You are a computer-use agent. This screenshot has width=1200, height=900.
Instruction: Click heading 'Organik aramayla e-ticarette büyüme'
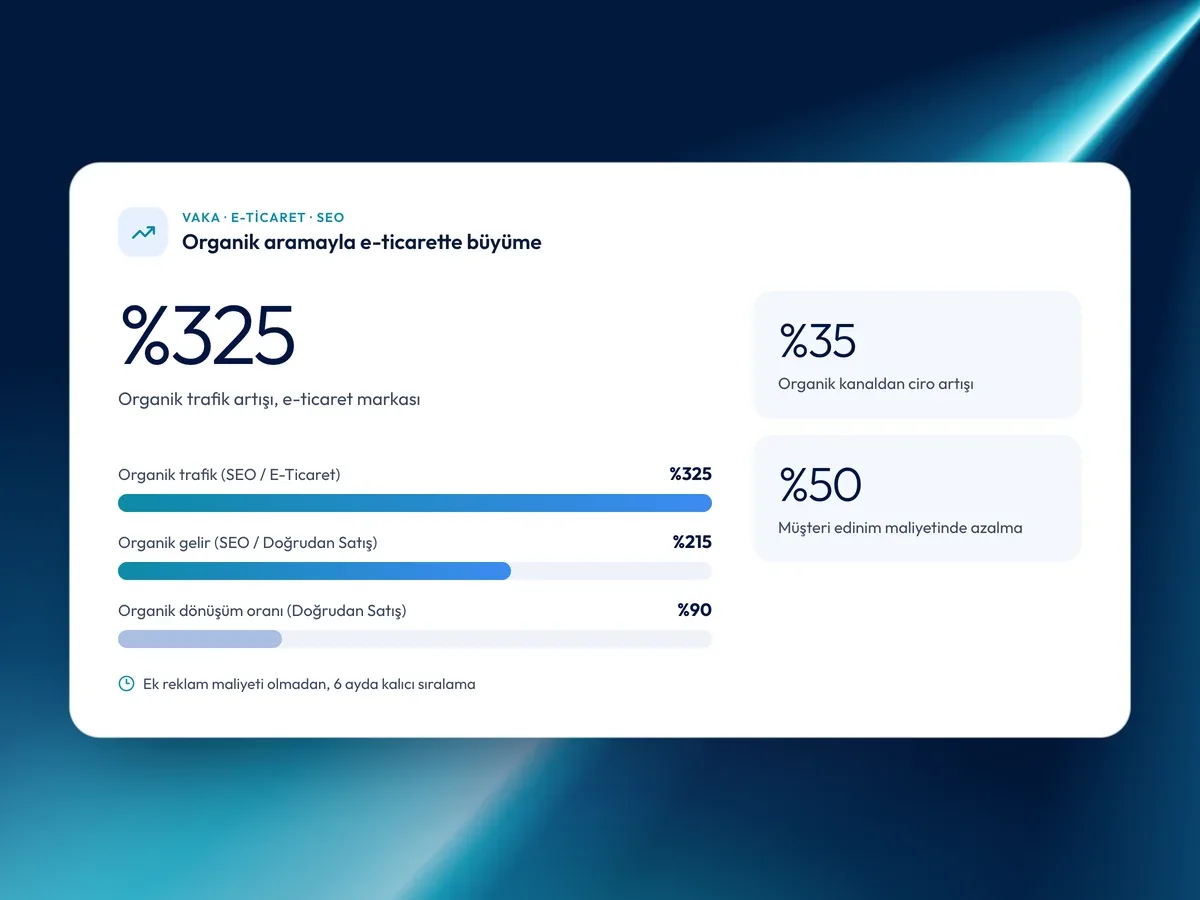pos(362,242)
